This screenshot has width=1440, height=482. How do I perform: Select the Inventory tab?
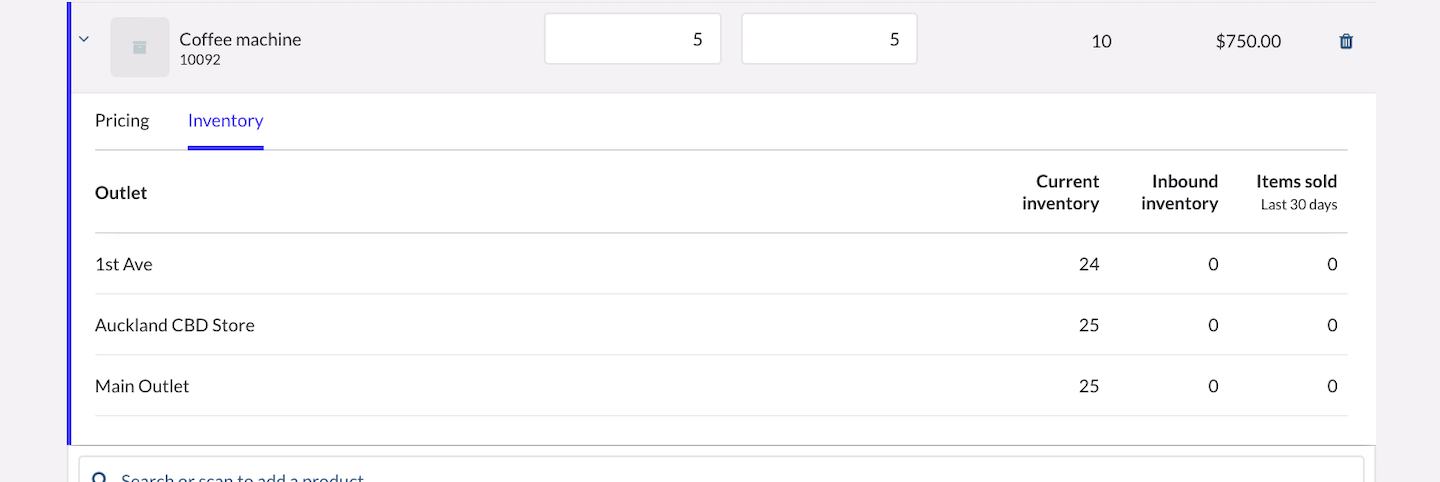[225, 121]
